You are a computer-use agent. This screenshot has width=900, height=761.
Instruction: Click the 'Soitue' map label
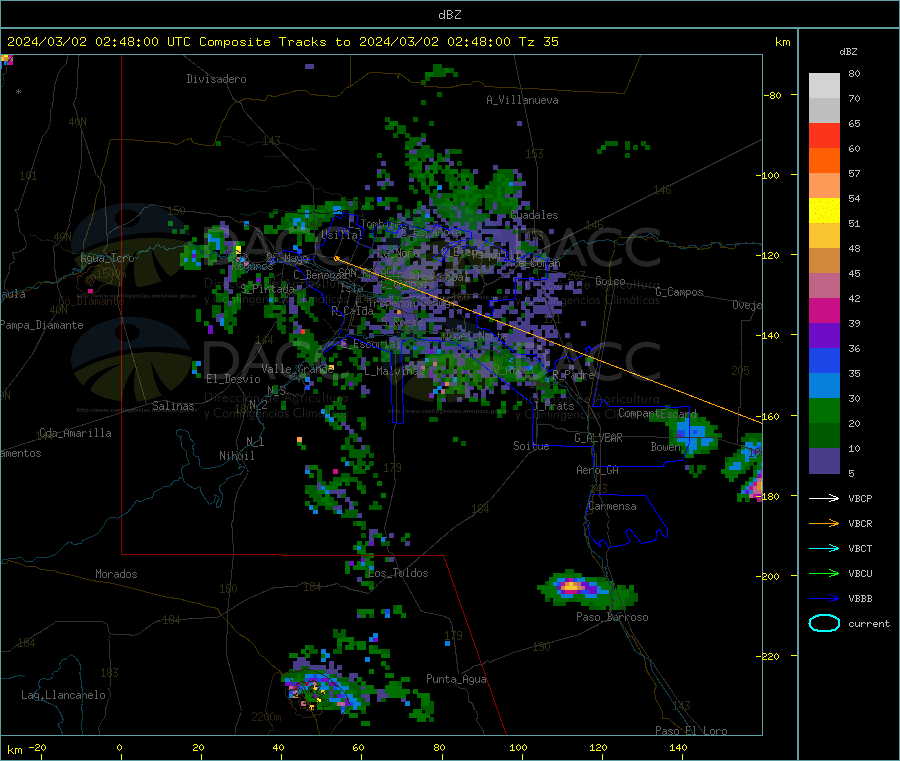coord(531,446)
